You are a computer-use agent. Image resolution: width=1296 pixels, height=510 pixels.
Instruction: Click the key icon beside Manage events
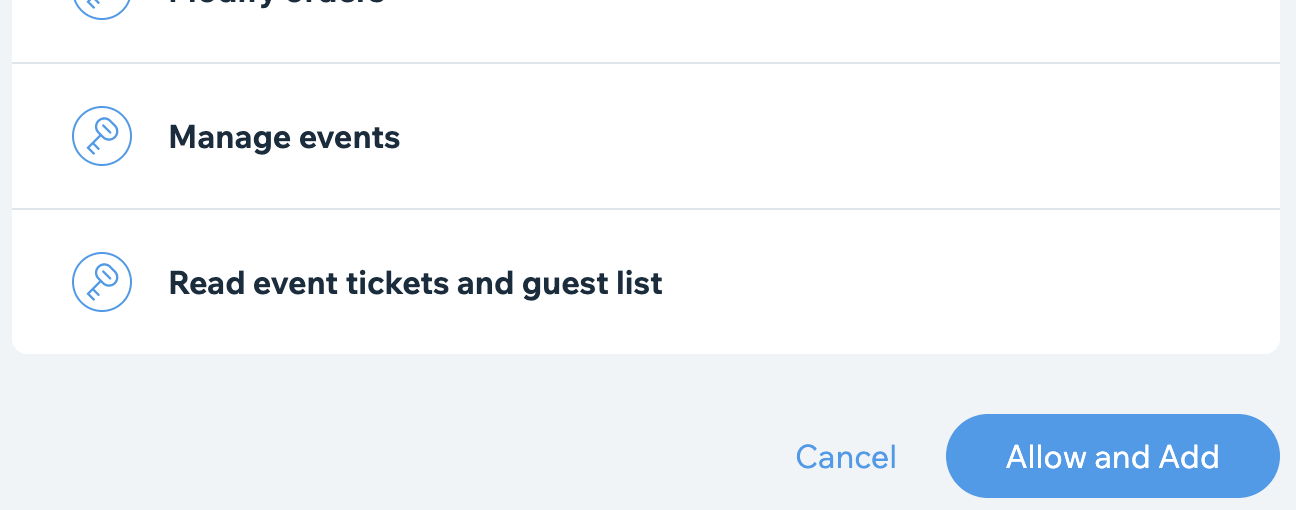tap(102, 136)
